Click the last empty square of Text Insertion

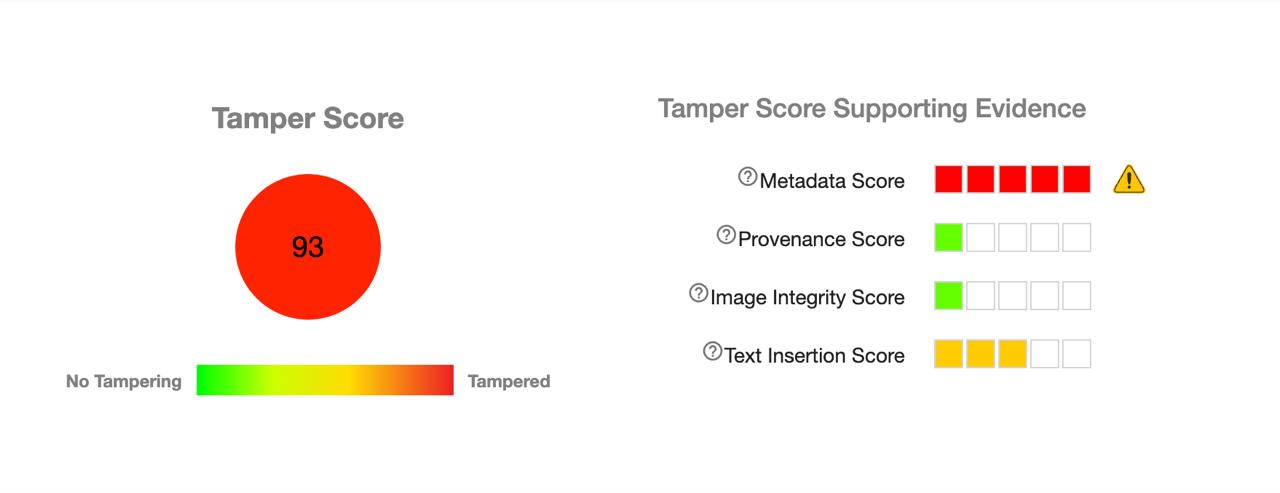click(1076, 354)
